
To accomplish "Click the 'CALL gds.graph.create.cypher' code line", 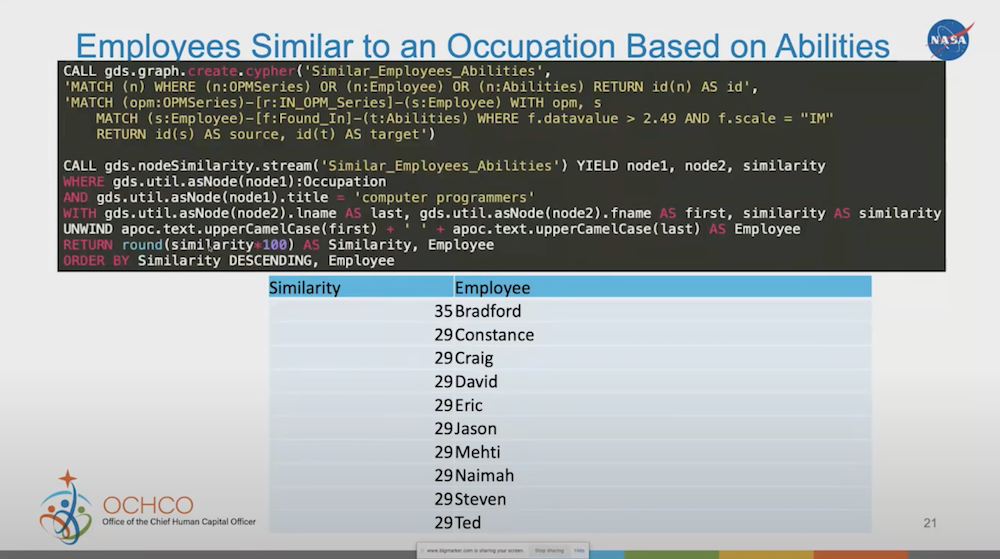I will [x=307, y=71].
